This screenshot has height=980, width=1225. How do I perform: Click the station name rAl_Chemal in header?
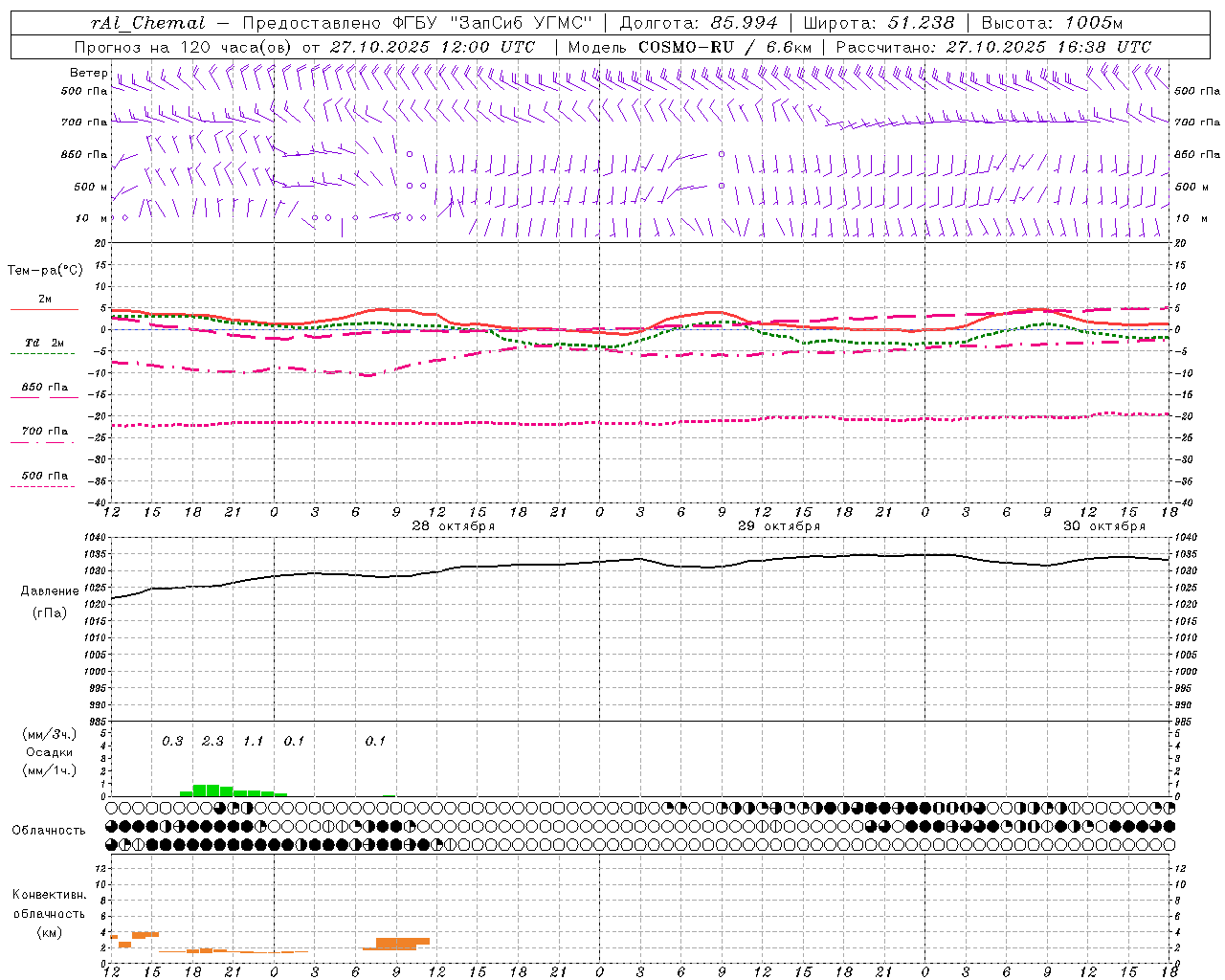pyautogui.click(x=147, y=23)
